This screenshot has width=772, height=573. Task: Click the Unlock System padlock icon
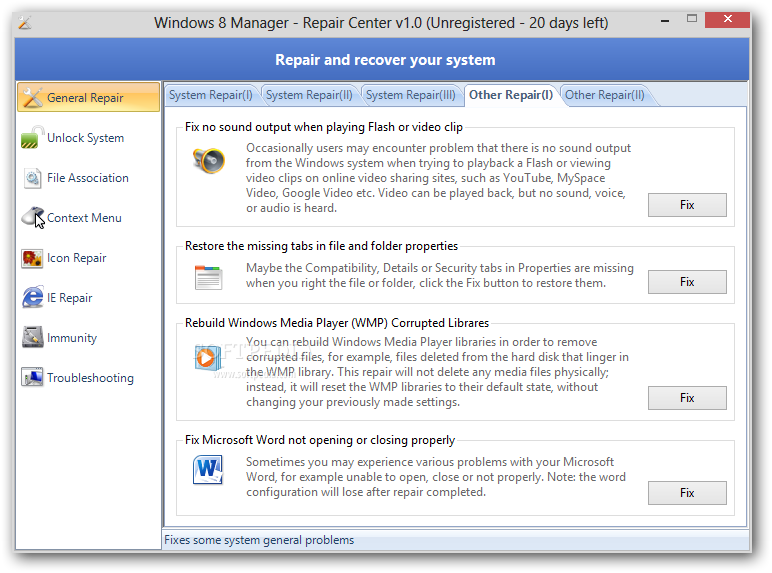[32, 137]
